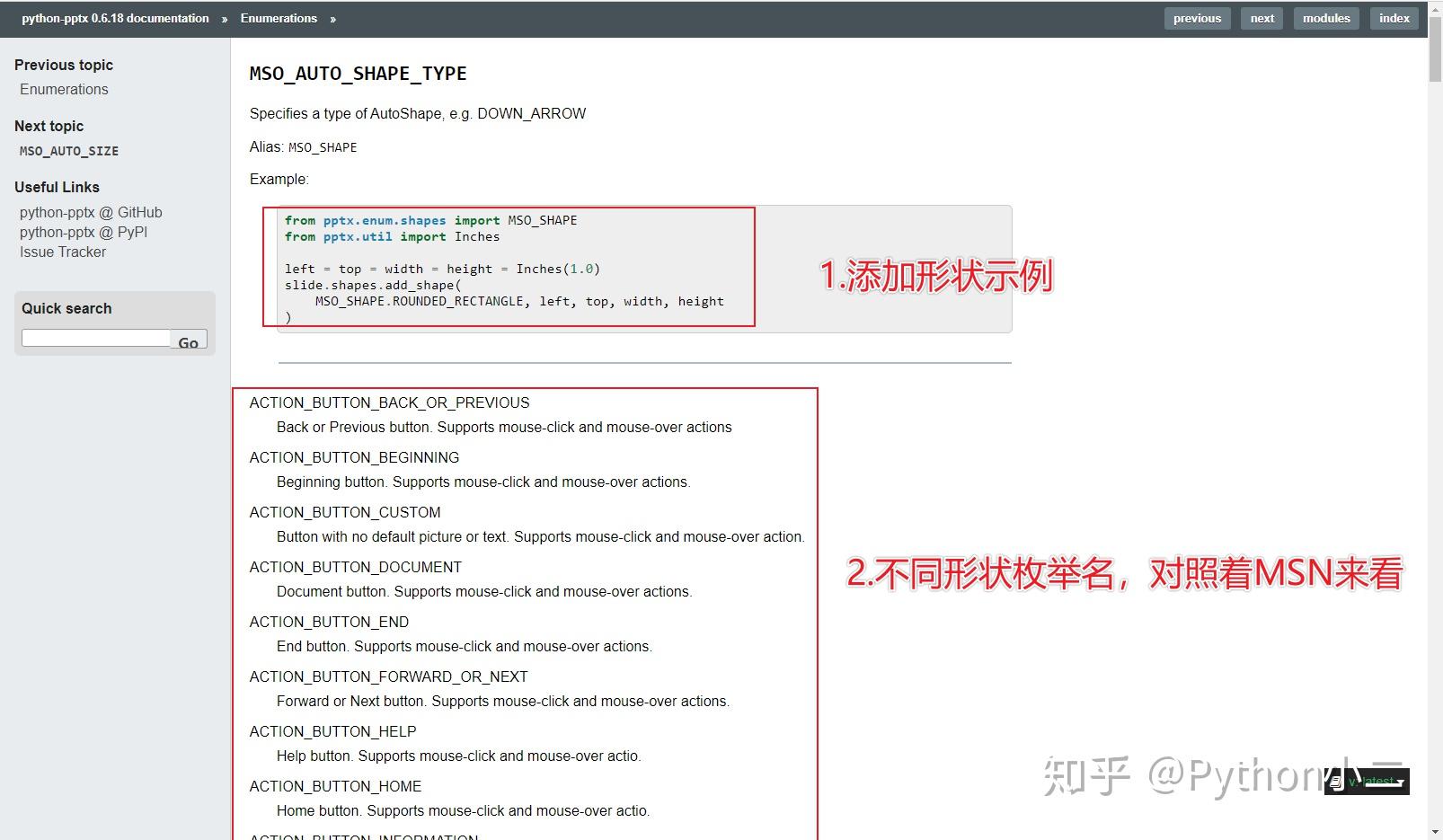Open the previous page navigation button
The image size is (1443, 840).
(1196, 18)
